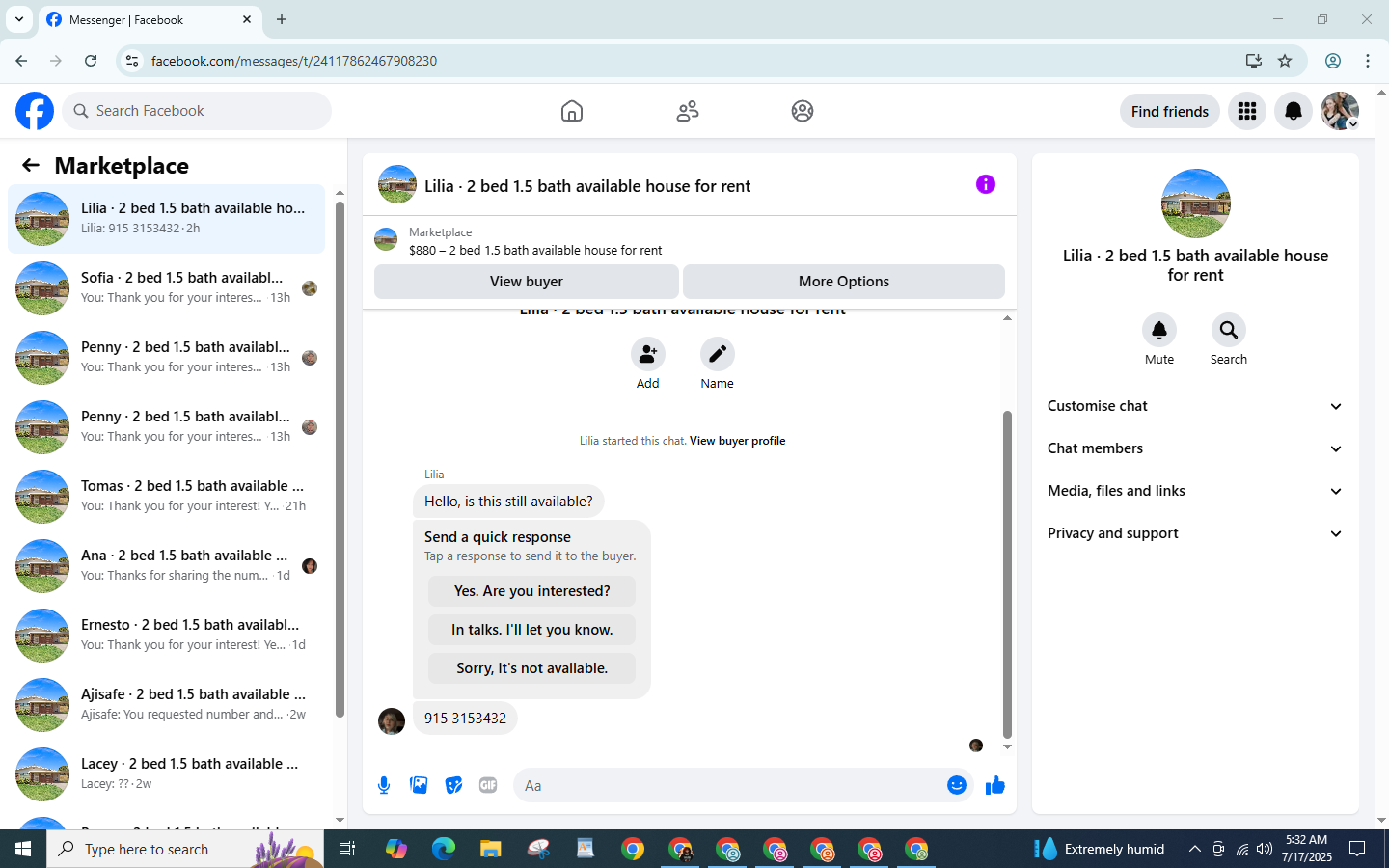The image size is (1389, 868).
Task: Attach a photo or file icon
Action: 419,785
